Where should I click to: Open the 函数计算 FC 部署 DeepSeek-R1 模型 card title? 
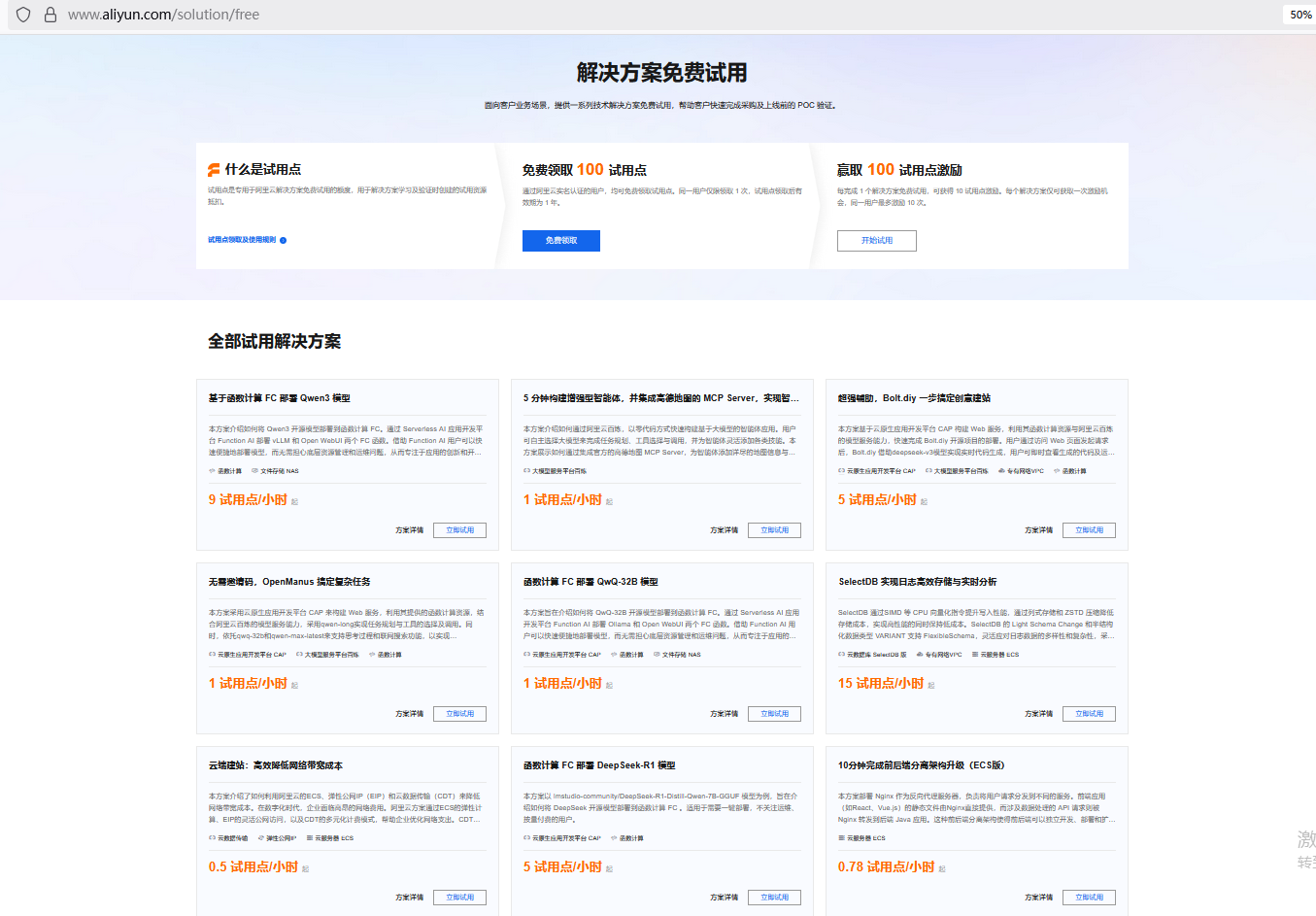click(x=599, y=765)
